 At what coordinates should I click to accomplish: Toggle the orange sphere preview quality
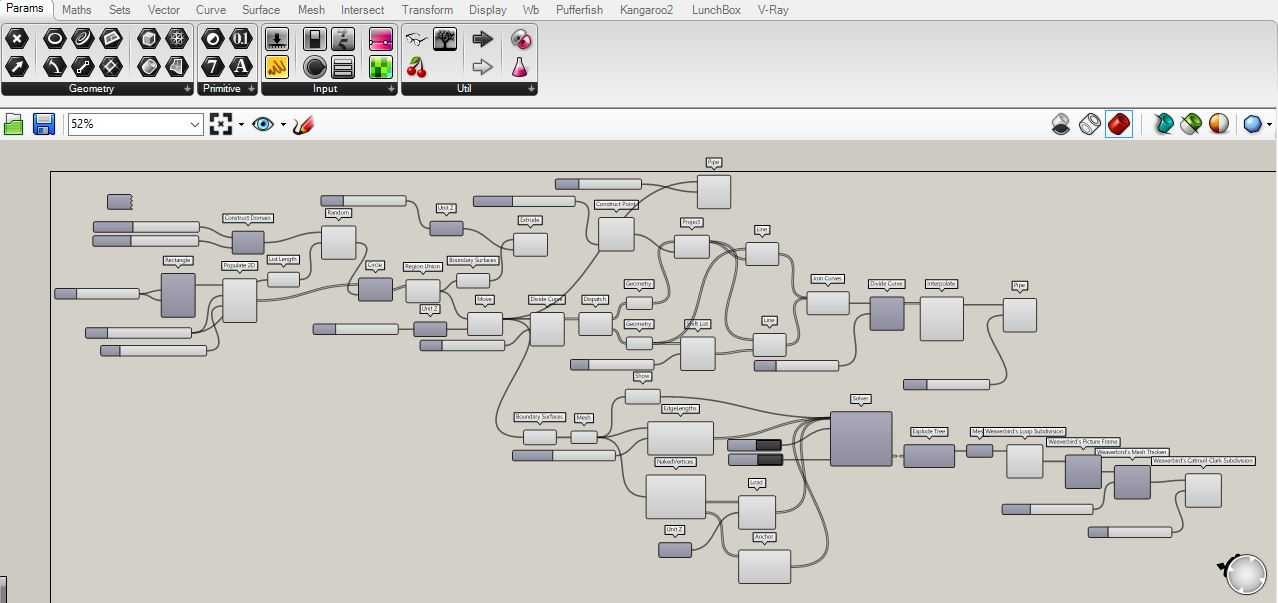(x=1219, y=124)
